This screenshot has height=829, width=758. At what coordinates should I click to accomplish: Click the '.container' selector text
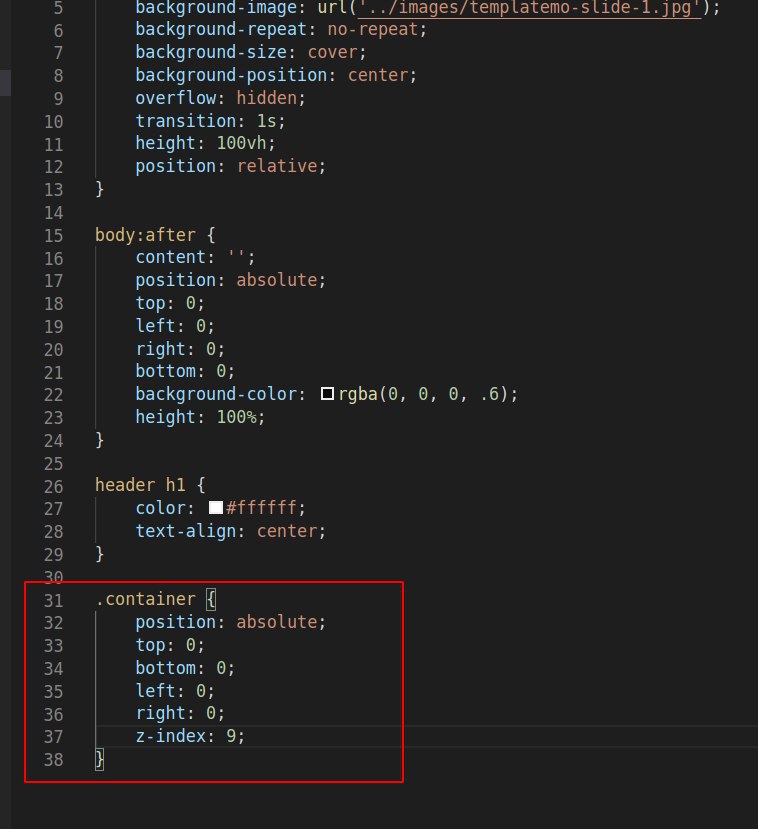(x=145, y=599)
